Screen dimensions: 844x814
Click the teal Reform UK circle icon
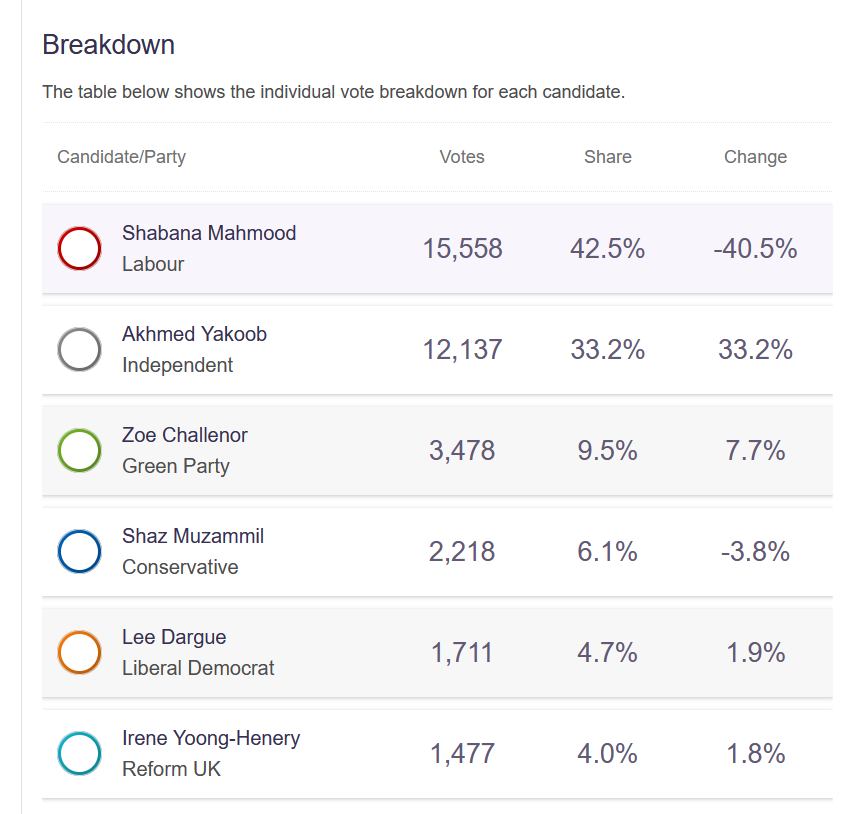click(80, 753)
